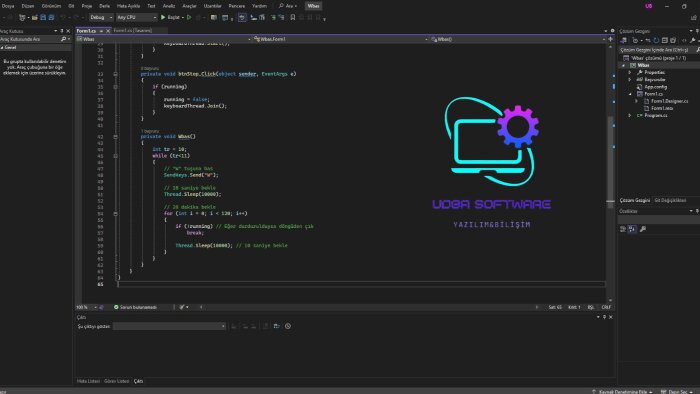700x394 pixels.
Task: Open the Proje menu
Action: [x=87, y=6]
